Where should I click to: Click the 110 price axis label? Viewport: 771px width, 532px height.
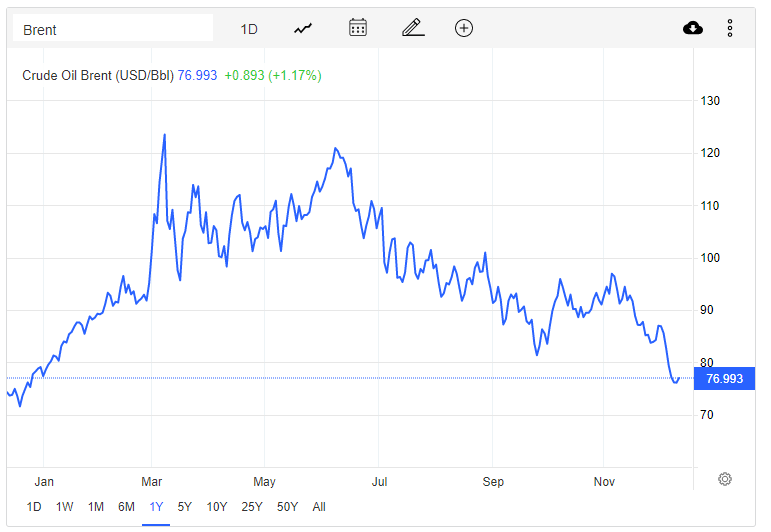(710, 206)
